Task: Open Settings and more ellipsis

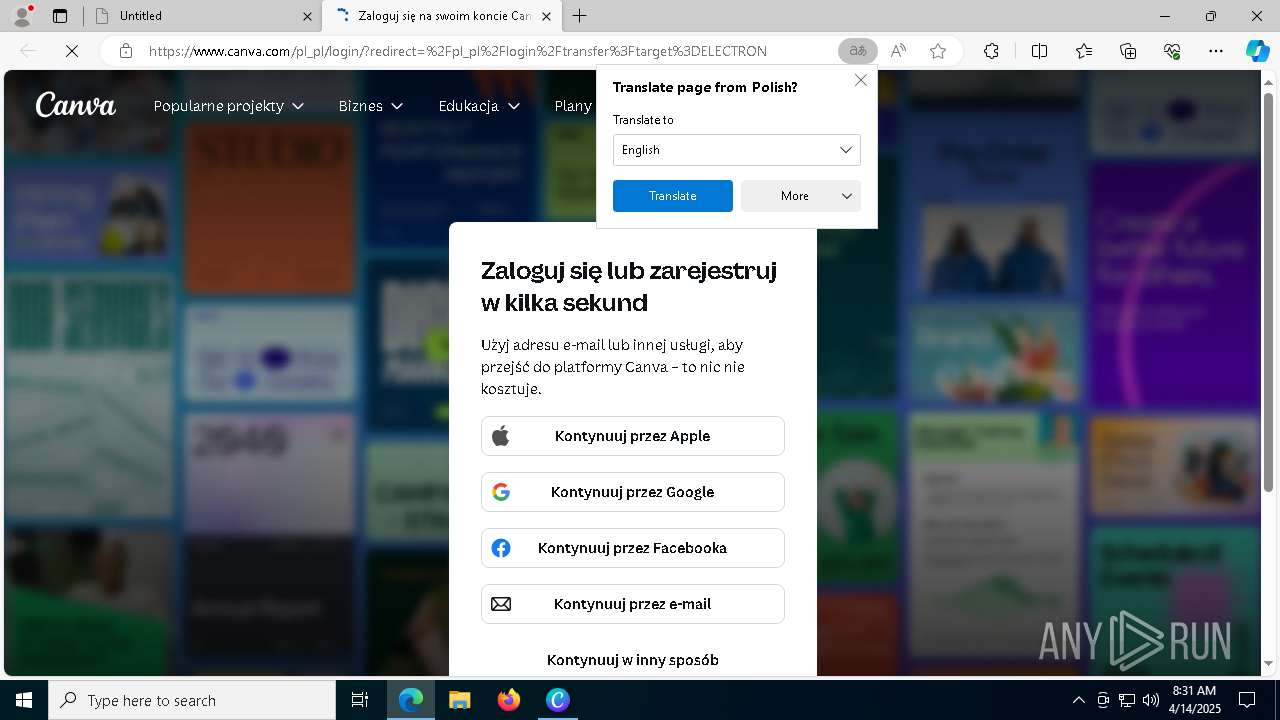Action: (x=1216, y=51)
